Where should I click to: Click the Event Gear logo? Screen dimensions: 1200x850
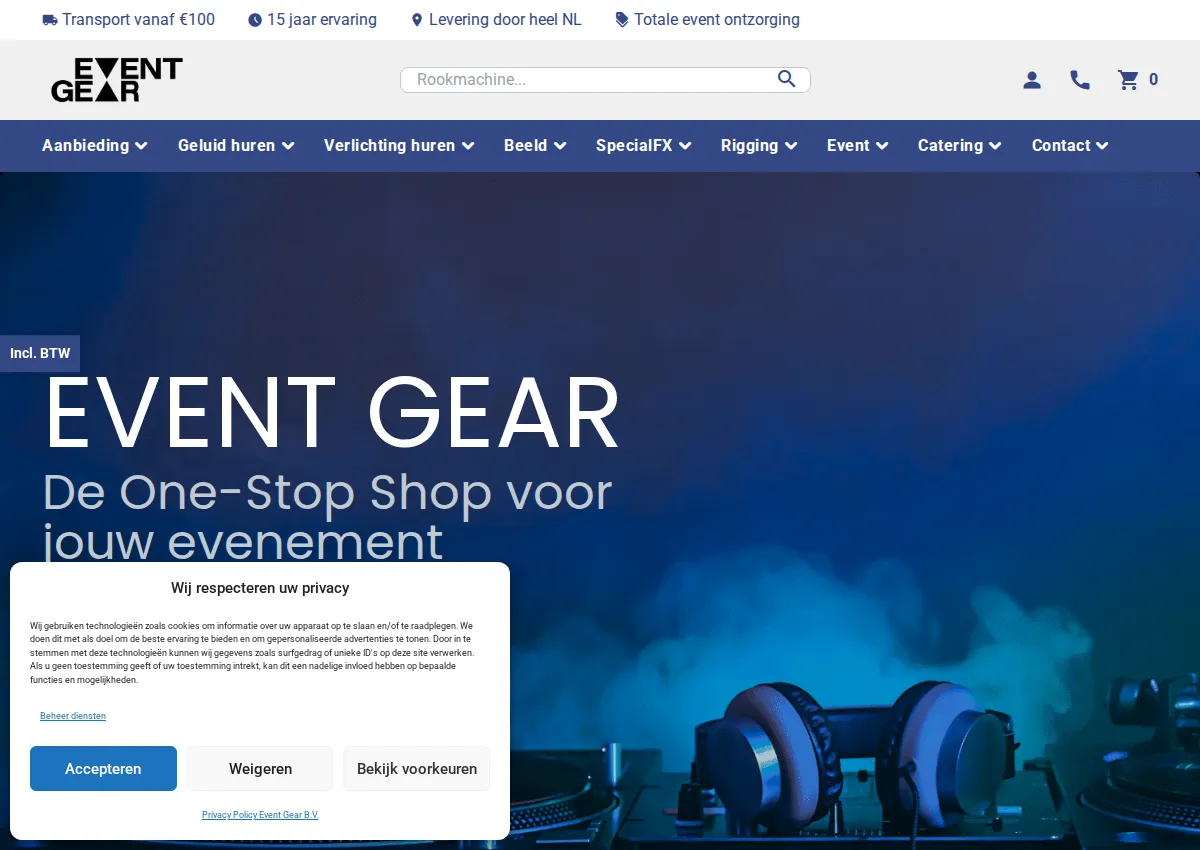[117, 80]
